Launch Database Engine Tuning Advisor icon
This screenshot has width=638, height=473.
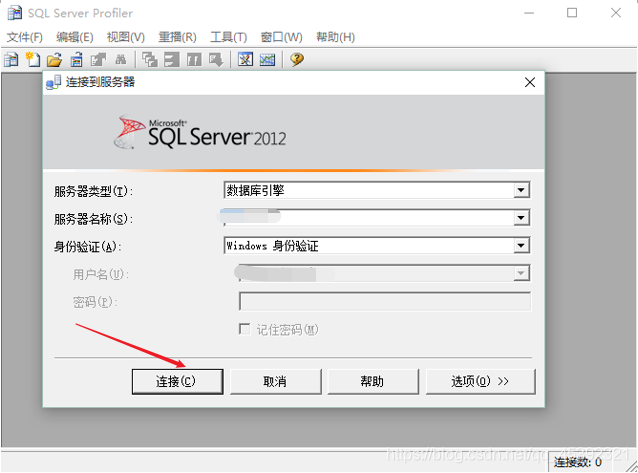click(x=245, y=60)
